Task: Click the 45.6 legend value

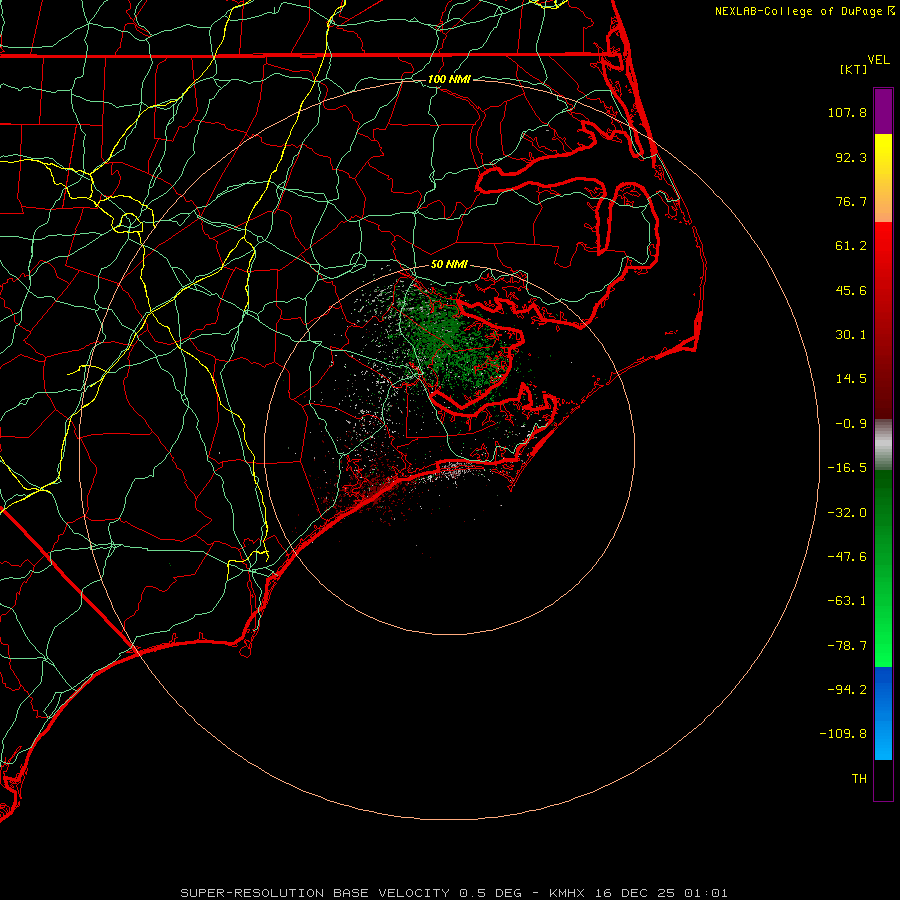Action: [851, 290]
